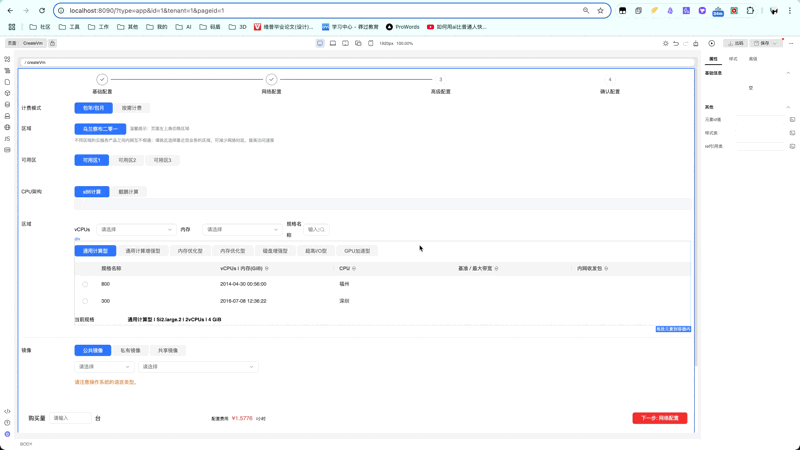Switch to the 通用计算增强型 tab
The height and width of the screenshot is (450, 800).
coord(143,251)
